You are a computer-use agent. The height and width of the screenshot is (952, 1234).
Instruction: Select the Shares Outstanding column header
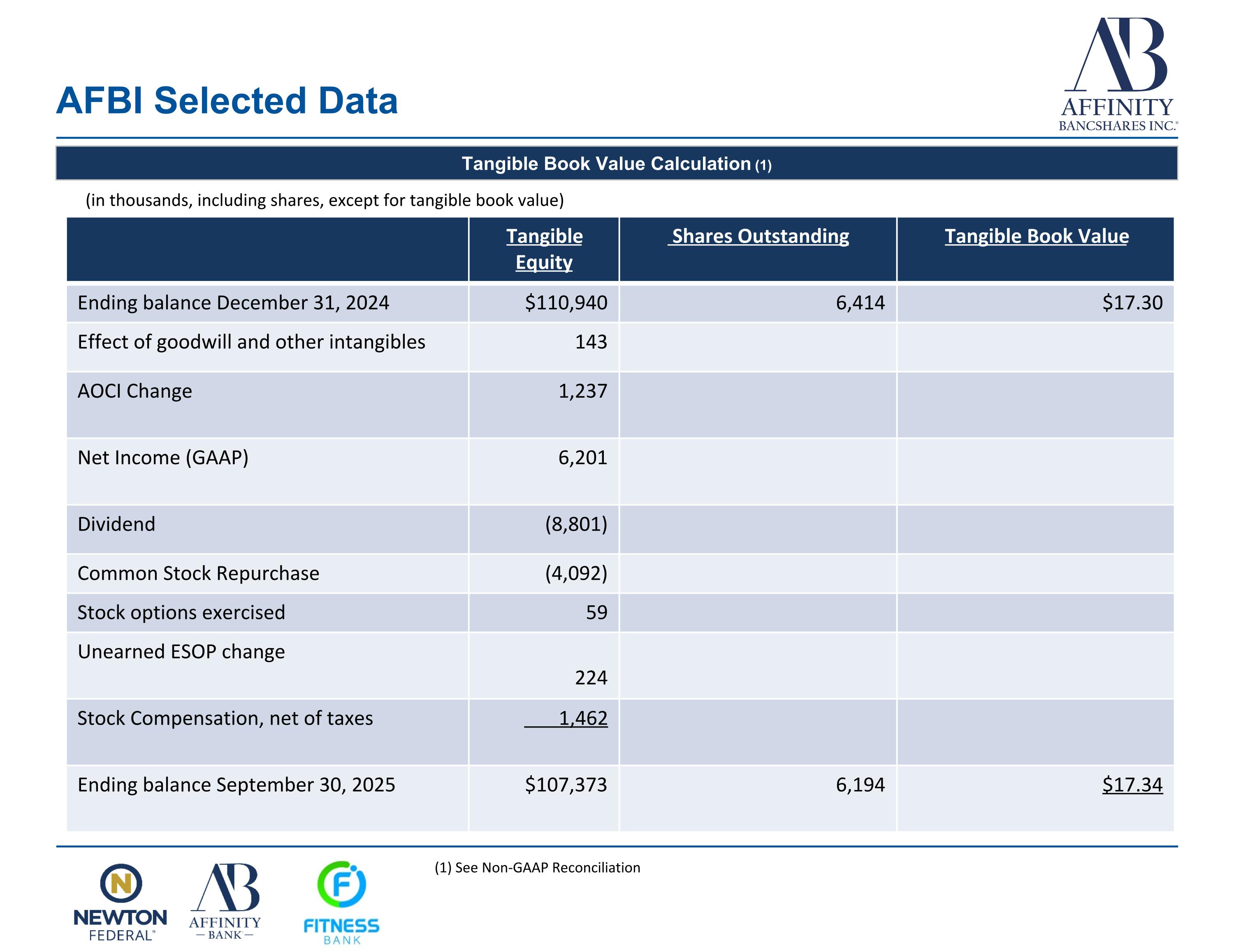click(759, 236)
